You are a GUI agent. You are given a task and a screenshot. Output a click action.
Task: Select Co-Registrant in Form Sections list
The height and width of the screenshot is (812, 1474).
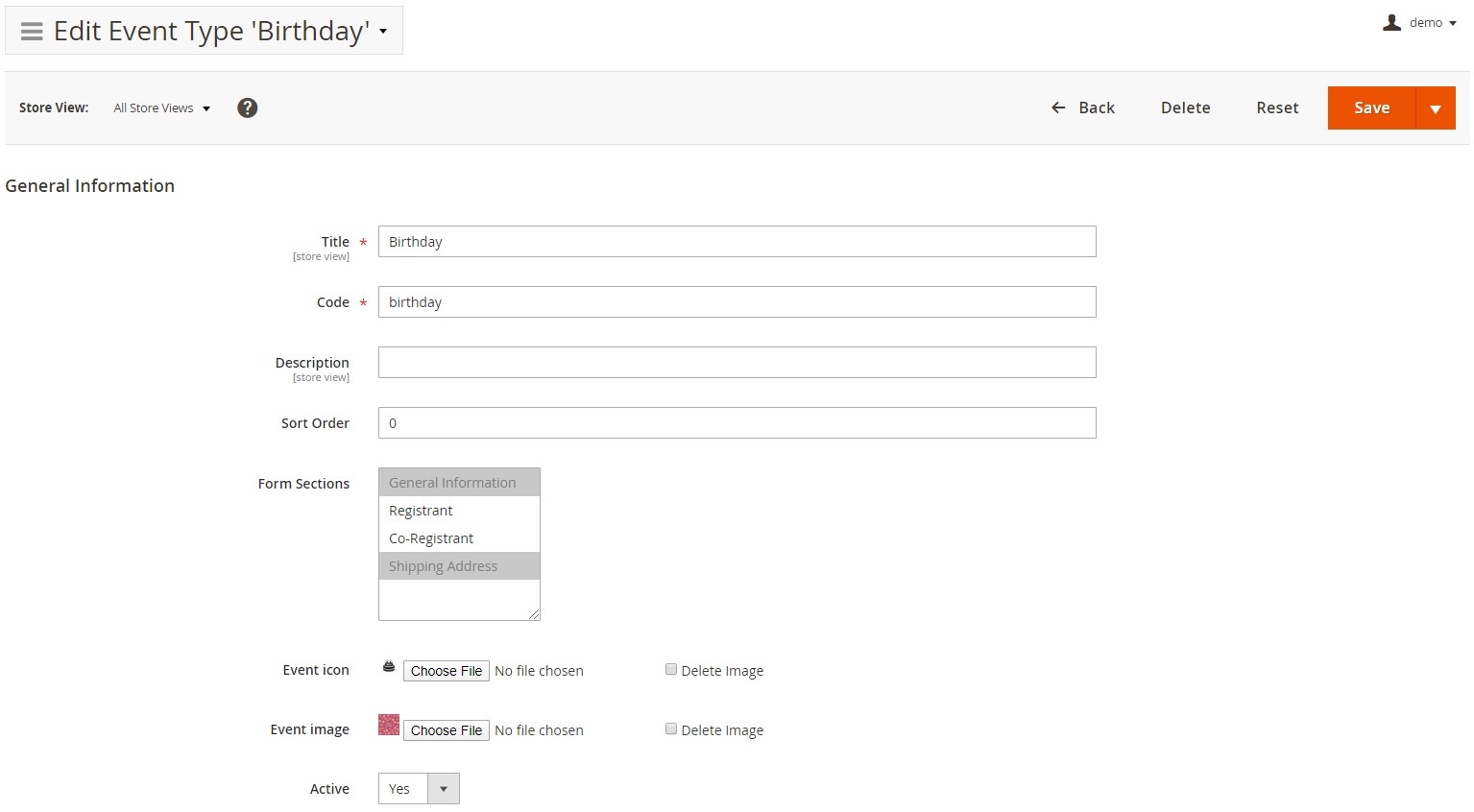[x=459, y=537]
